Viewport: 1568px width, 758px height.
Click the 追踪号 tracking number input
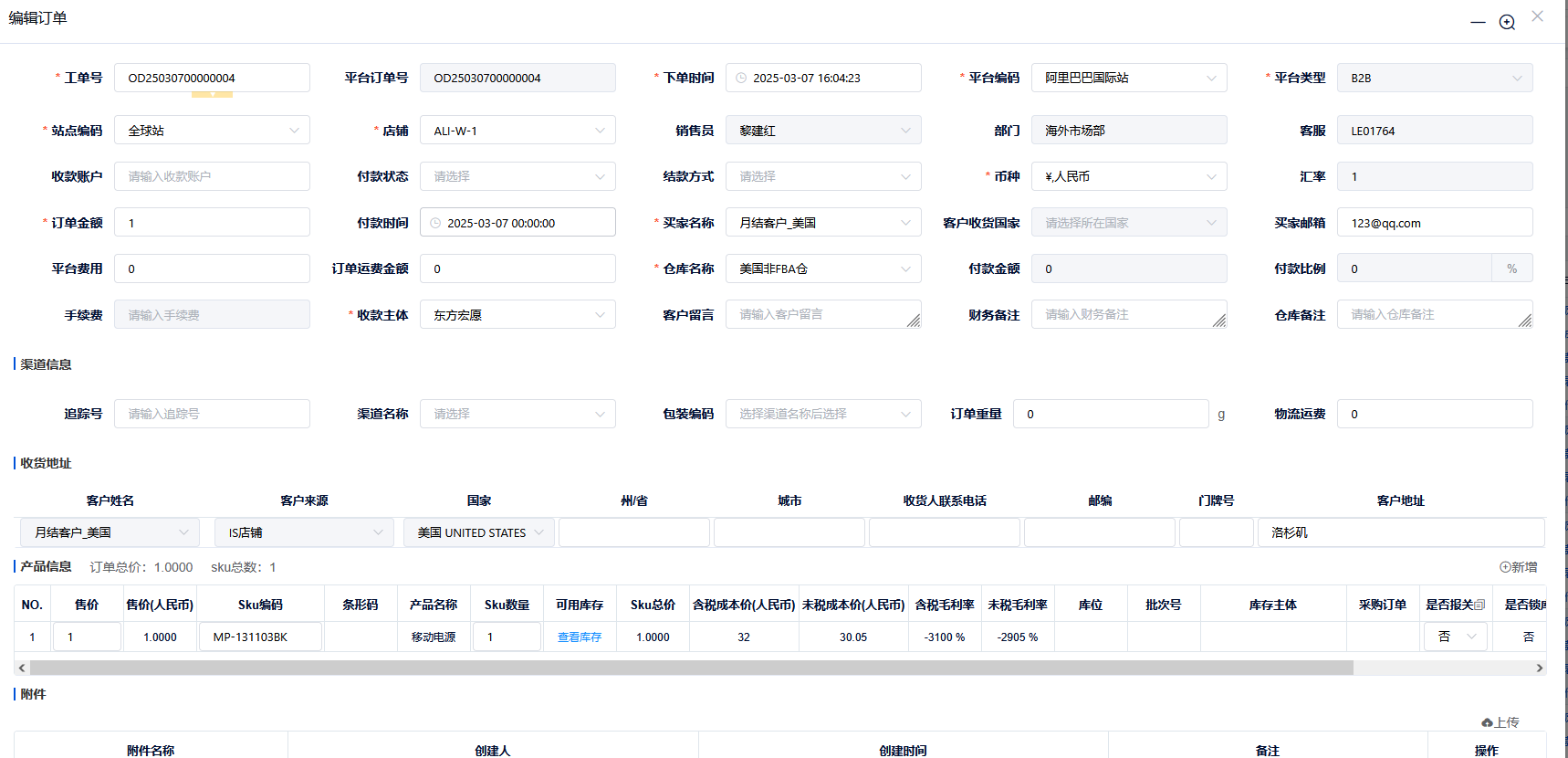point(212,414)
